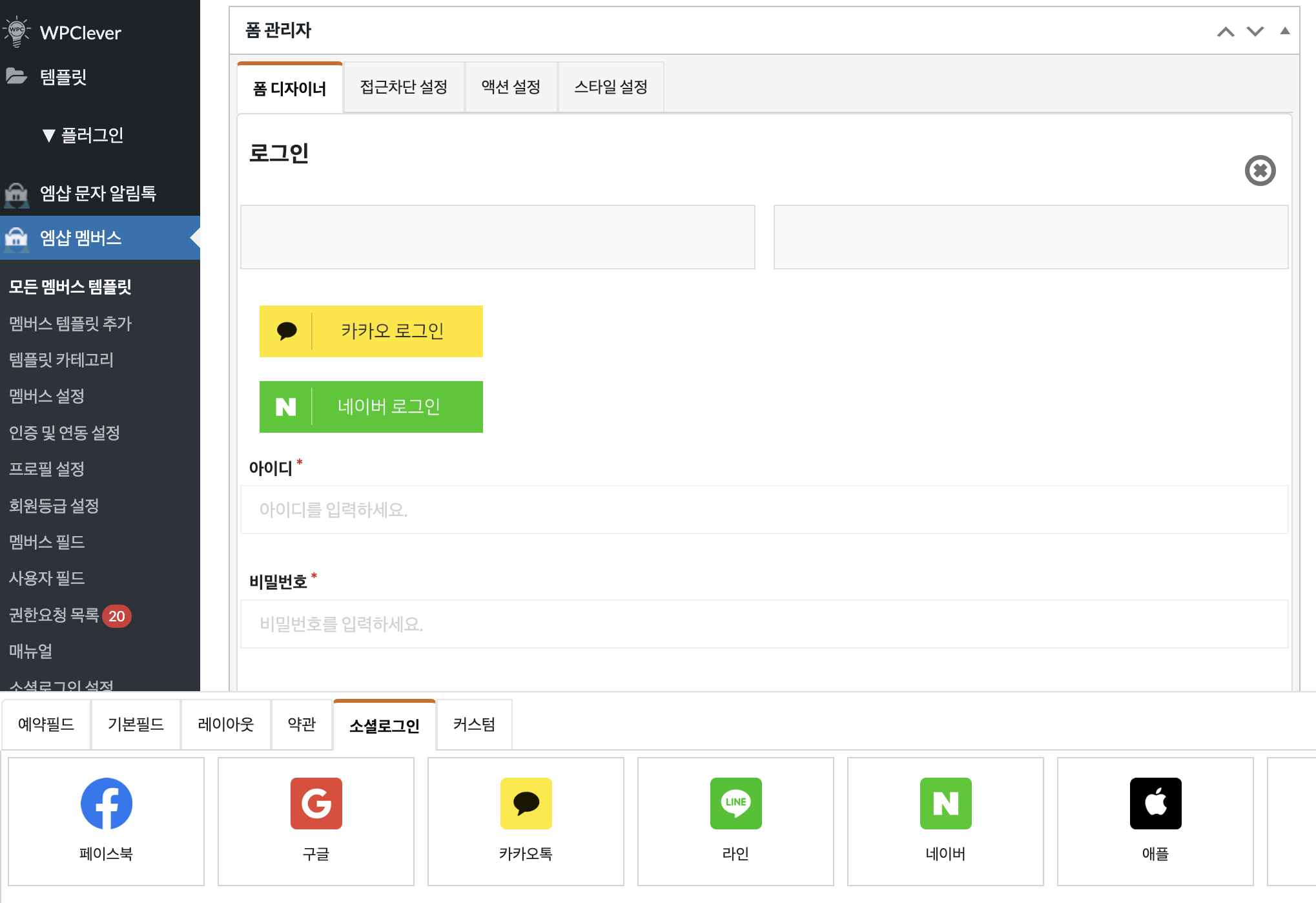Move the 폼 관리자 panel up
This screenshot has width=1316, height=903.
[1226, 31]
